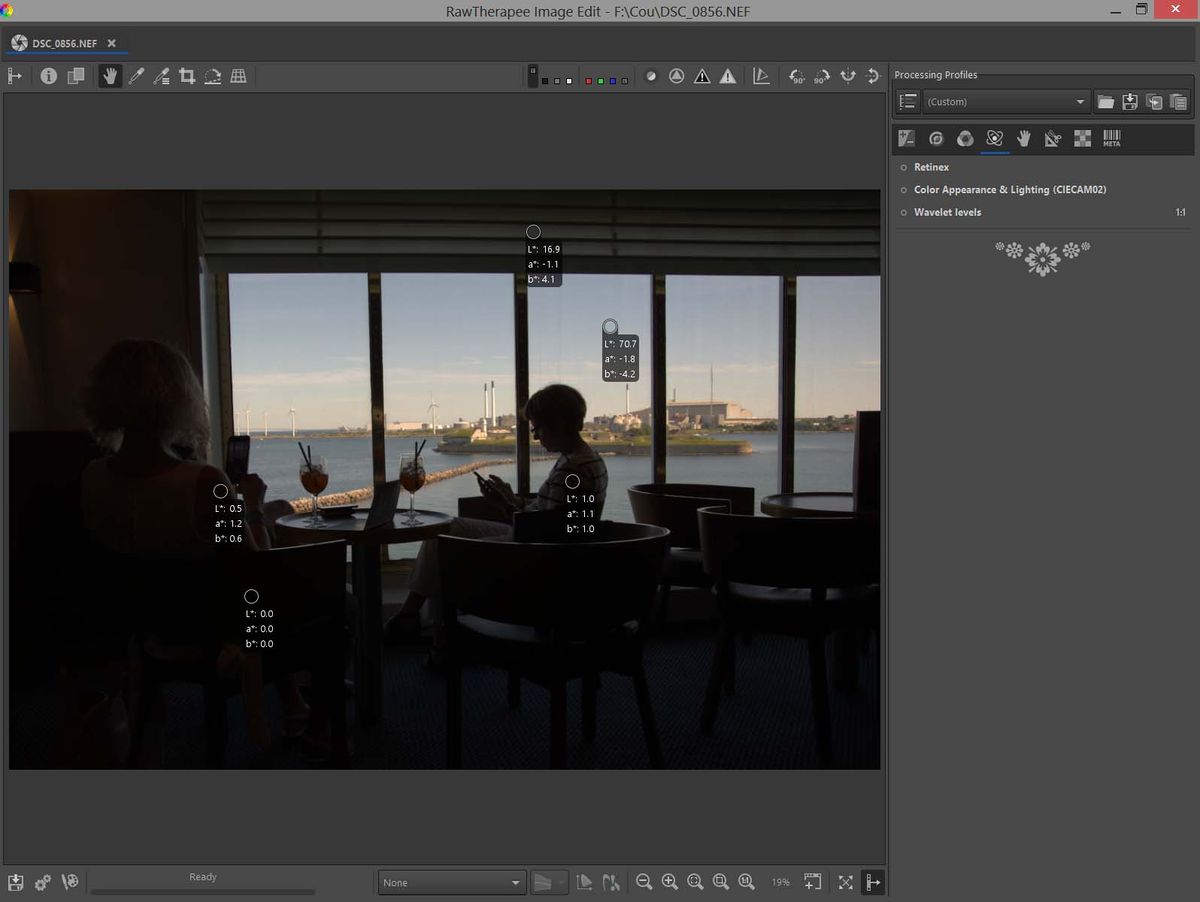
Task: Open the None soft-proofing dropdown
Action: tap(452, 883)
